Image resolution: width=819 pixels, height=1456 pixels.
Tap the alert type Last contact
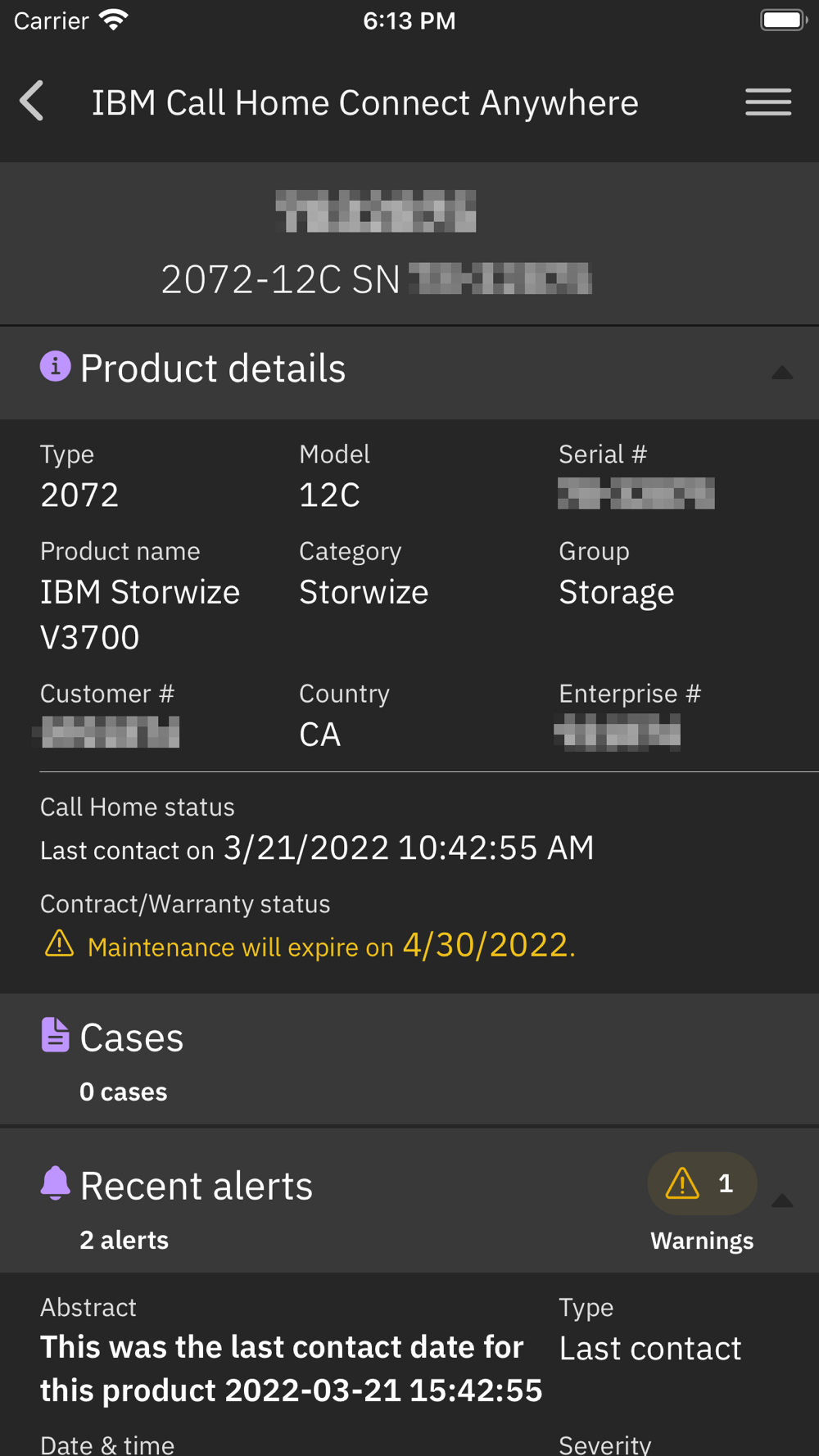pos(650,1348)
